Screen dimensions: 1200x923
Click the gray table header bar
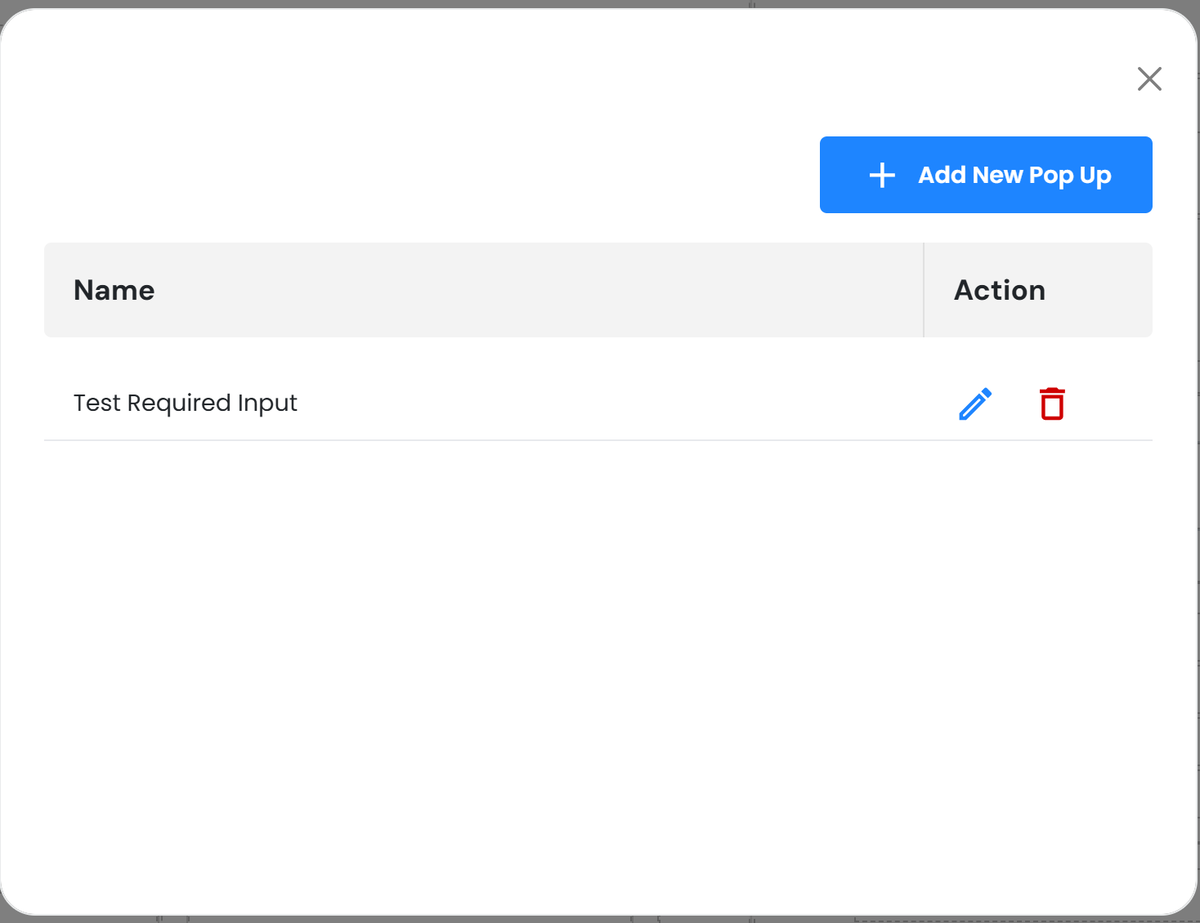(x=500, y=290)
